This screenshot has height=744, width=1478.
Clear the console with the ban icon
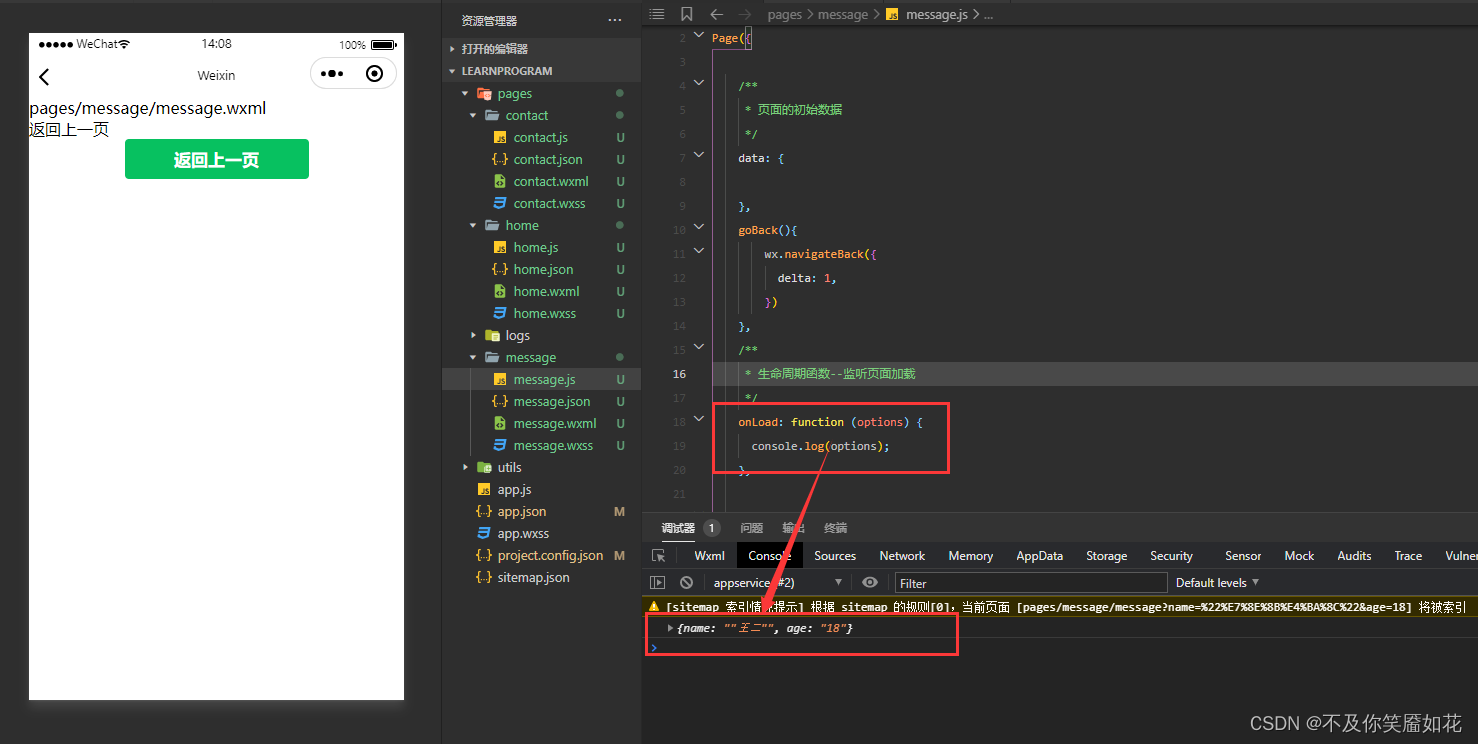click(686, 582)
